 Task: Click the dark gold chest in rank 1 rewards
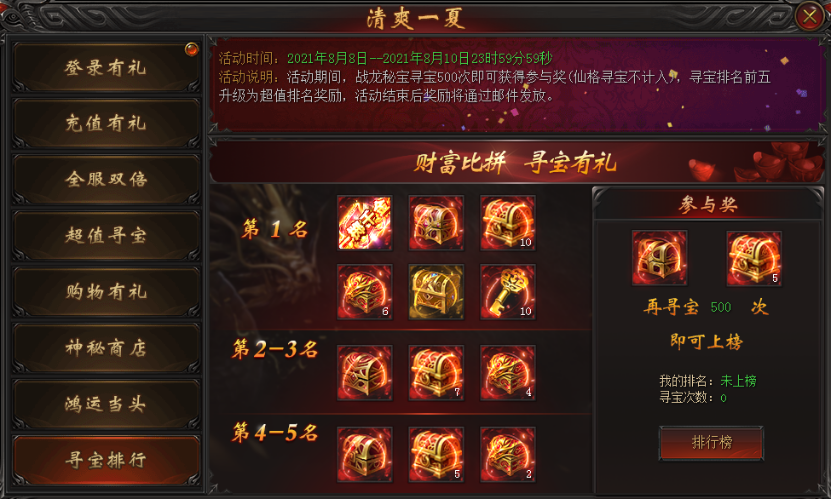[x=436, y=292]
